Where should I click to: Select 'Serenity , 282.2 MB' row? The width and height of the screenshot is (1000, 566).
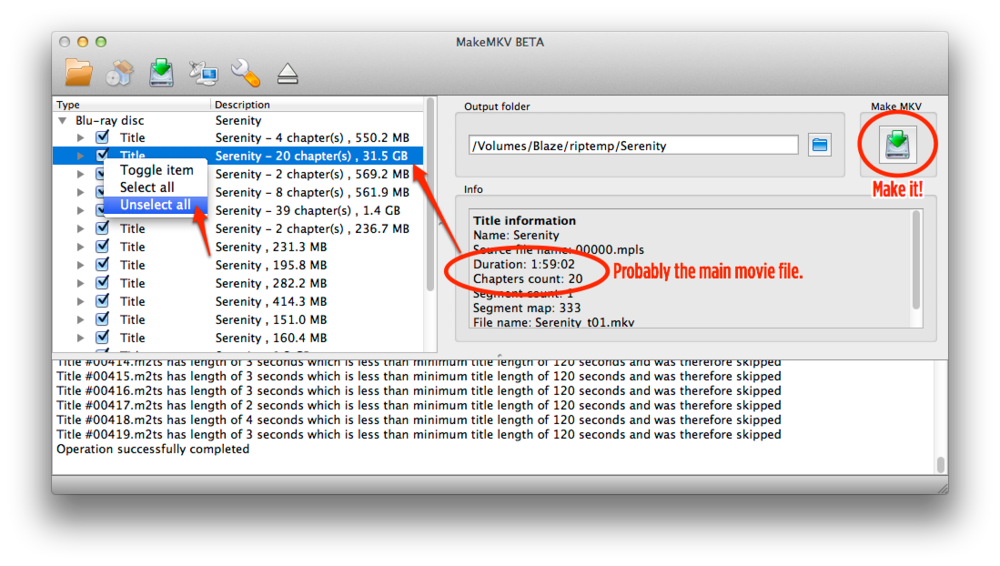pyautogui.click(x=271, y=283)
